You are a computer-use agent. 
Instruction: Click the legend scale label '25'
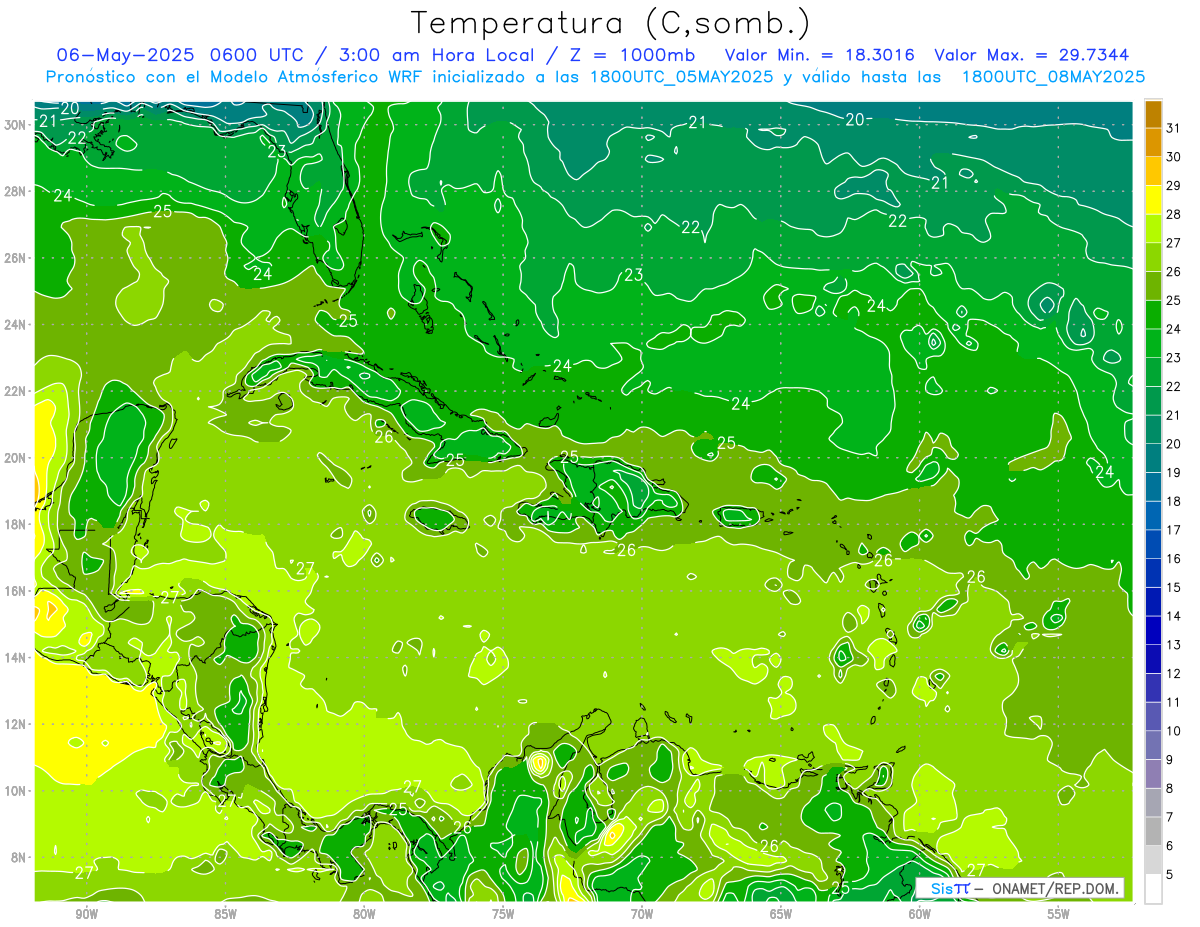click(1174, 300)
